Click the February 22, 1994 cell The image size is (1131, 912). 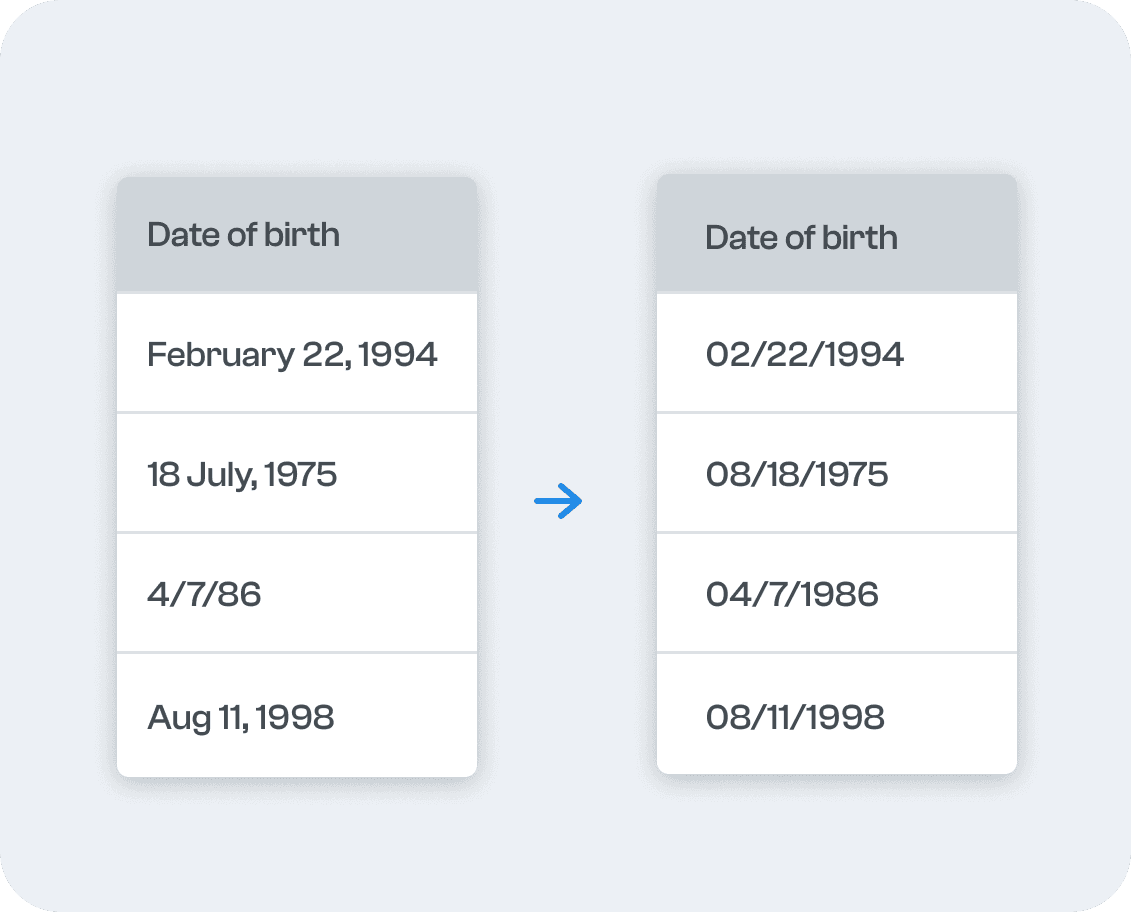(x=296, y=354)
